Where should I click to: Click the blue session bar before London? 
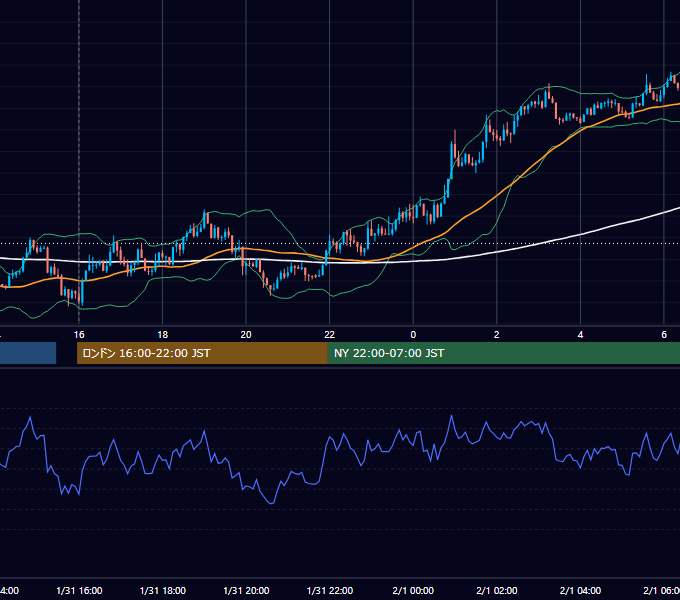pos(28,353)
